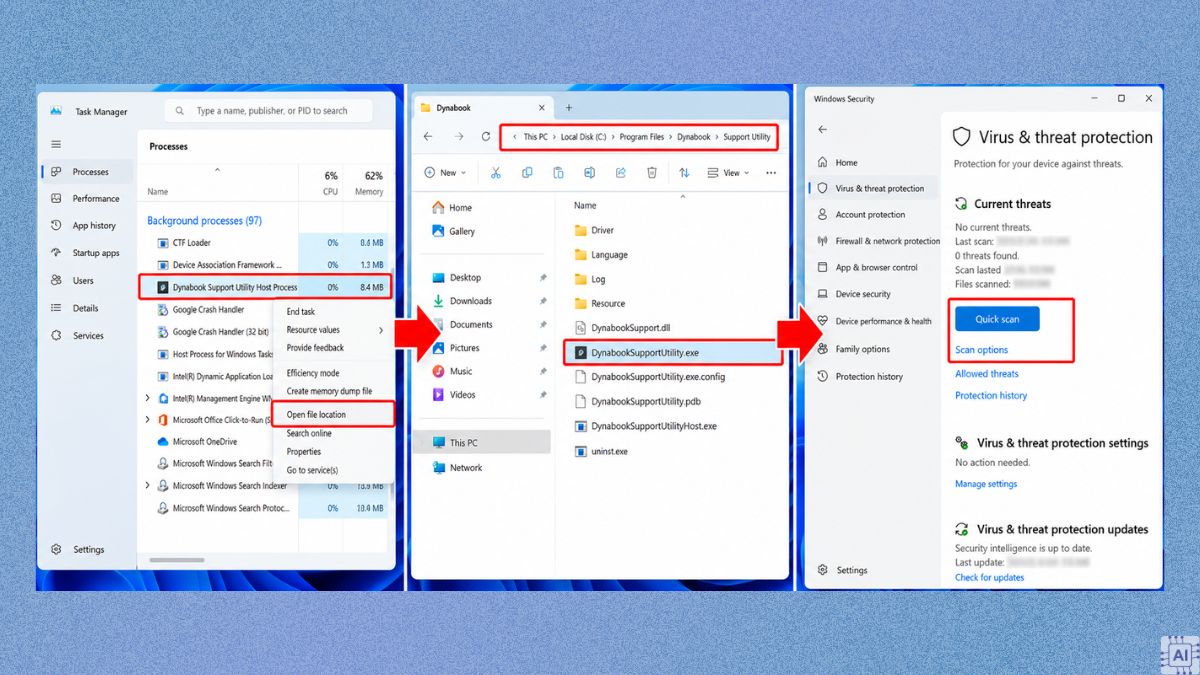1200x675 pixels.
Task: Click the File Explorer address bar path
Action: point(638,137)
